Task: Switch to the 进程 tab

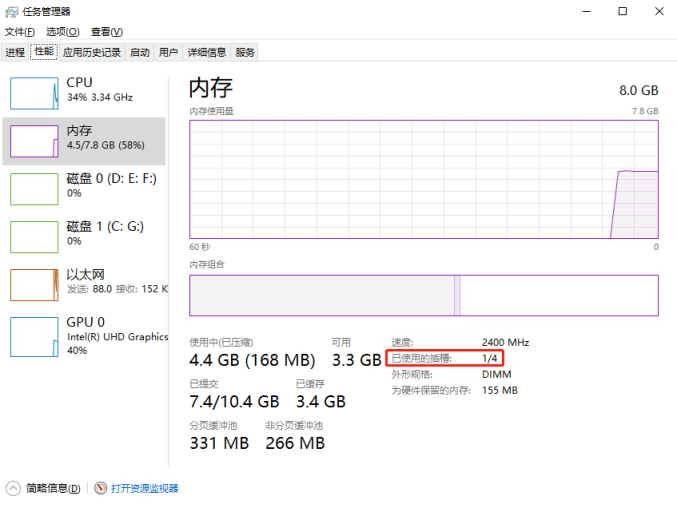Action: click(x=15, y=52)
